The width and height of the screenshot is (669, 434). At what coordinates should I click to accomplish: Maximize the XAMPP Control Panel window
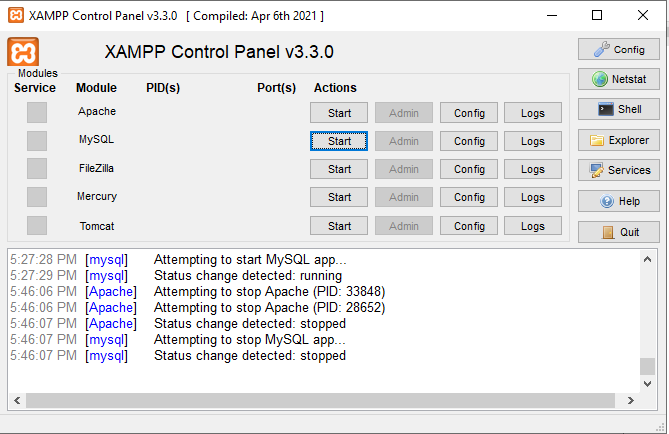point(597,15)
